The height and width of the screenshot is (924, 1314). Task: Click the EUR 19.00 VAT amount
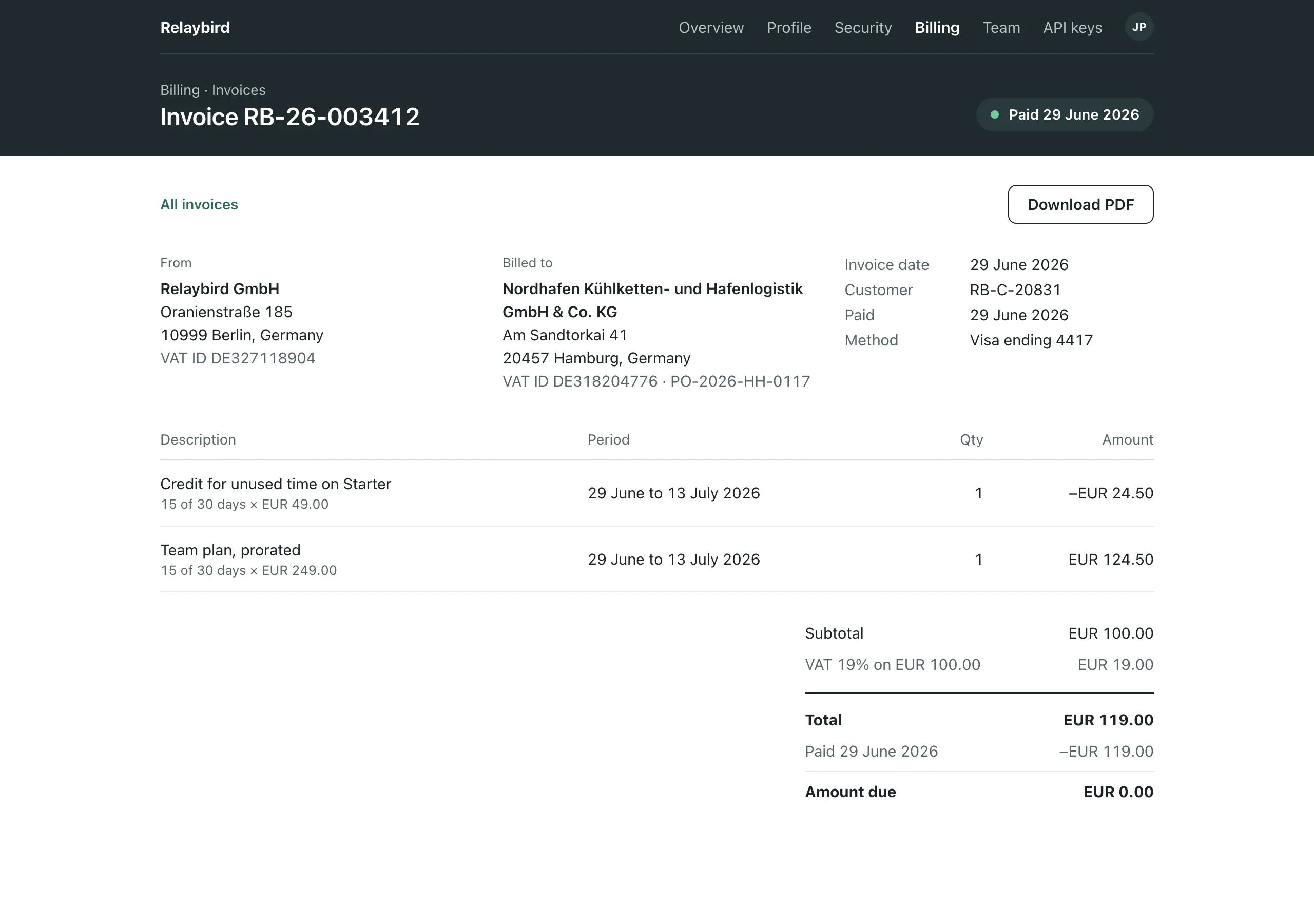[1115, 665]
